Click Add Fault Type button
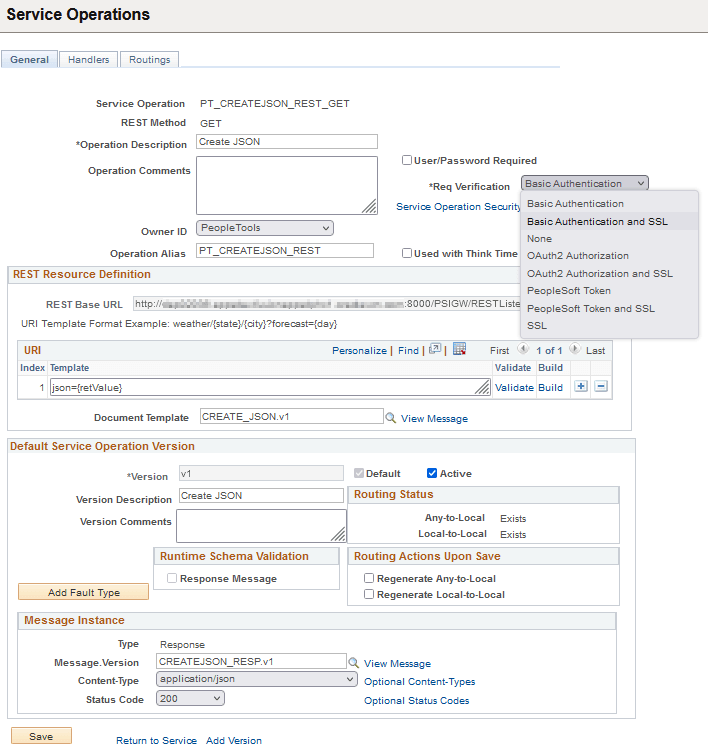The image size is (708, 750). [x=84, y=592]
